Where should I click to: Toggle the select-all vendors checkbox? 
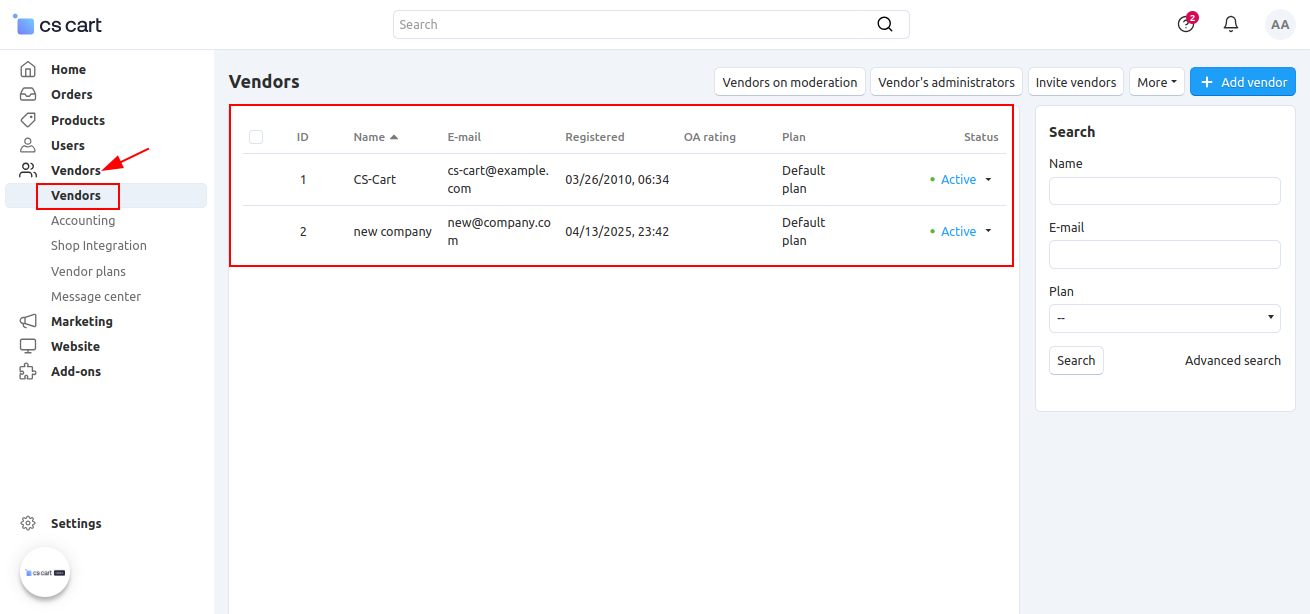256,137
